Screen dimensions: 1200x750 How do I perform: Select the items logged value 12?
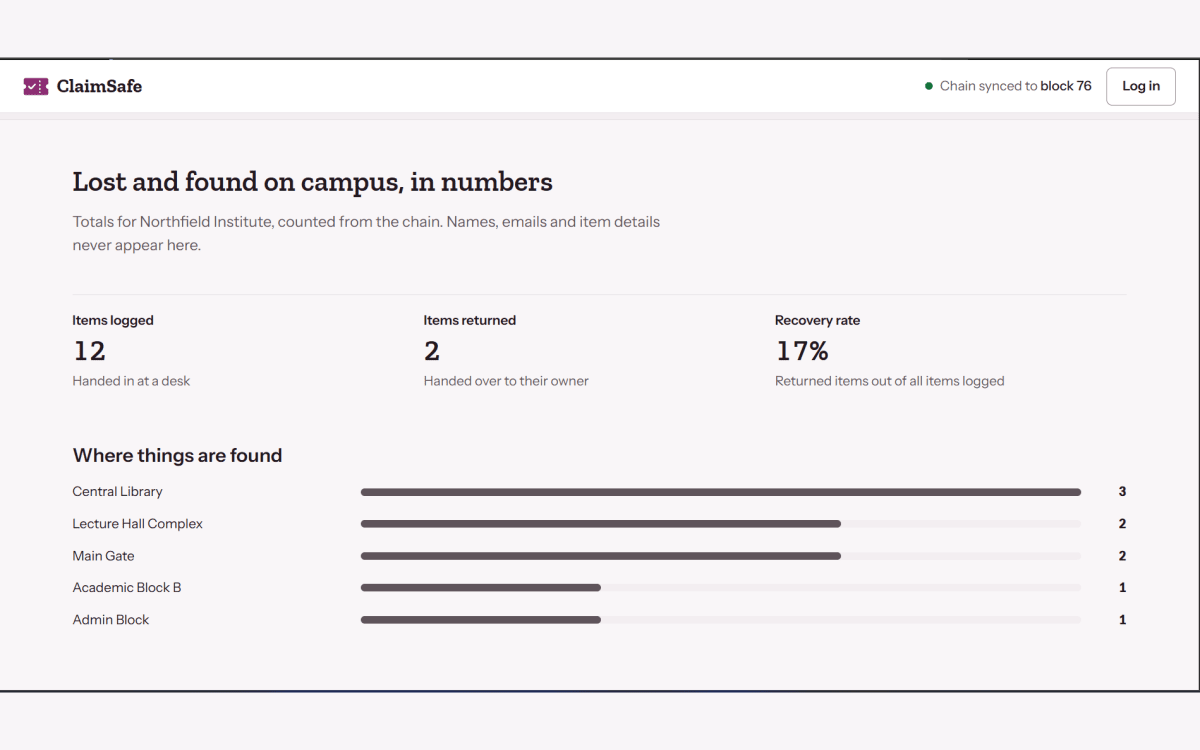(x=90, y=351)
